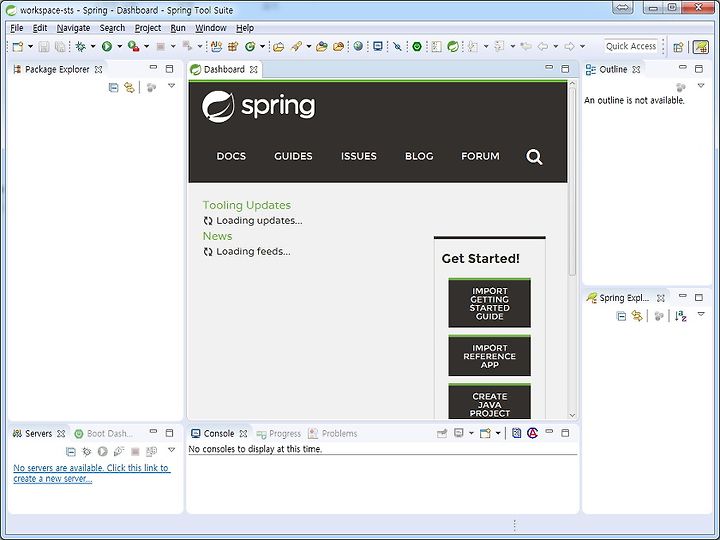The image size is (720, 540).
Task: Switch to the Problems tab
Action: [333, 433]
